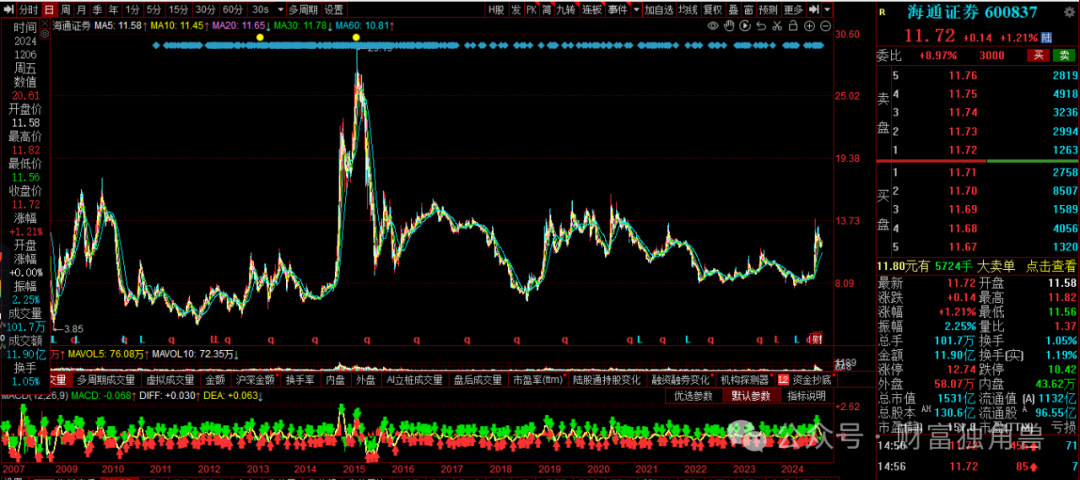Select the 换手率 indicator tab
Image resolution: width=1080 pixels, height=480 pixels.
[x=300, y=379]
